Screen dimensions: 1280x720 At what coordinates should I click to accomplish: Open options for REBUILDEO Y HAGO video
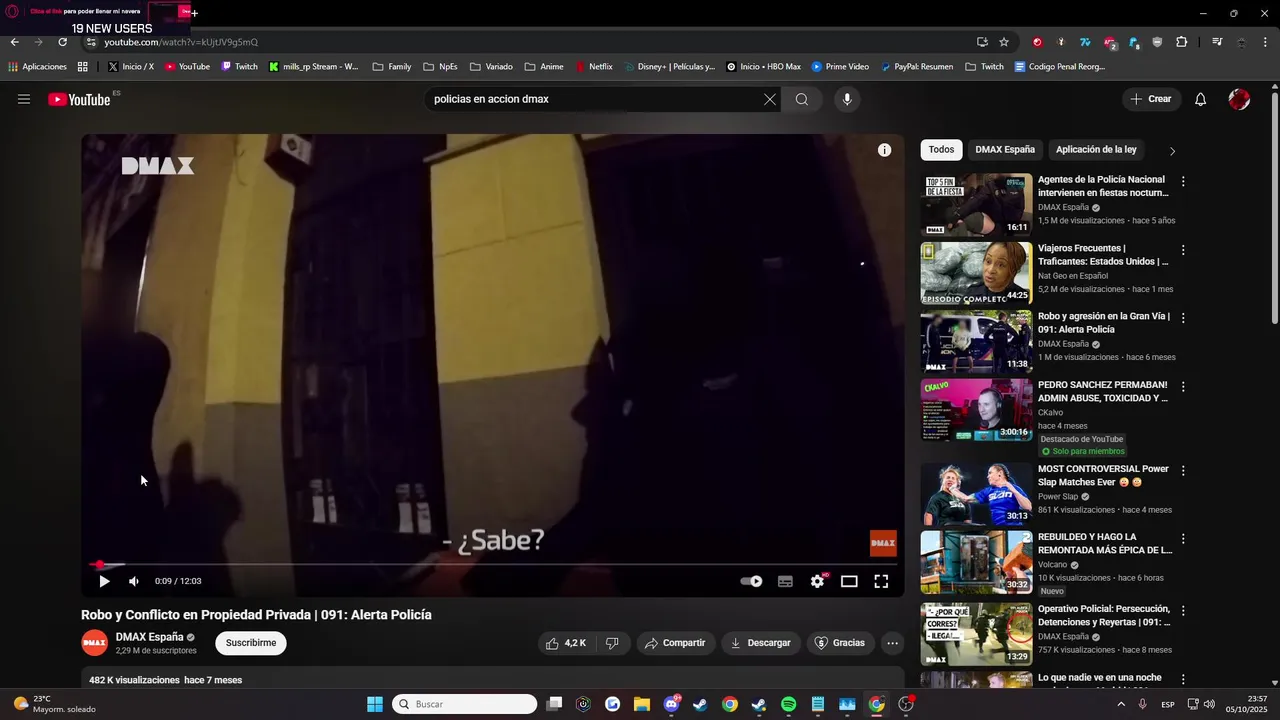(1183, 538)
